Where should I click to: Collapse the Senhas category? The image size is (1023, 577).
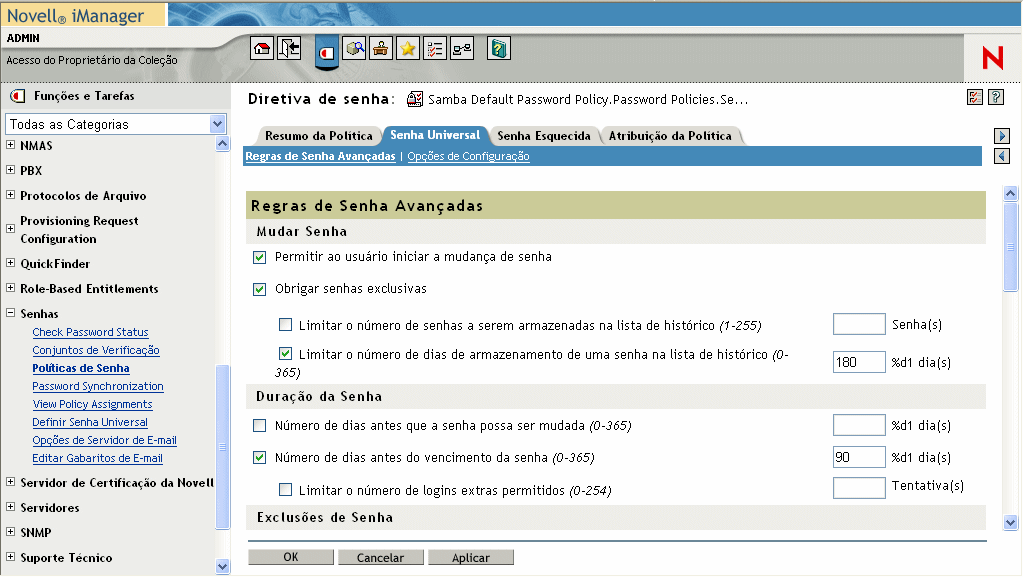(10, 313)
